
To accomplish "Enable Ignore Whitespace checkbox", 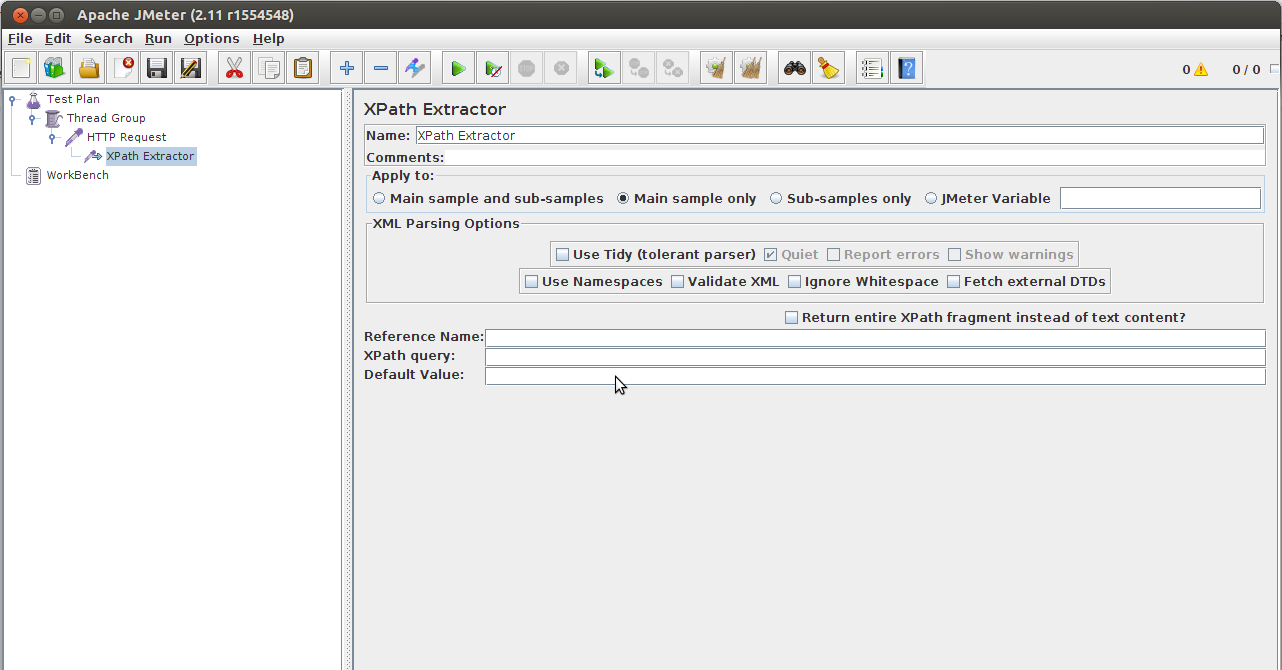I will pyautogui.click(x=794, y=281).
